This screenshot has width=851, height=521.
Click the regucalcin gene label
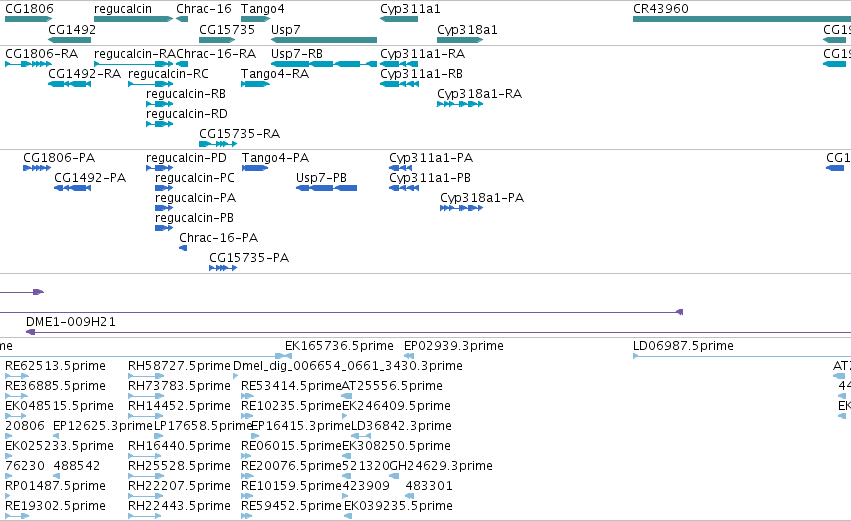click(123, 9)
